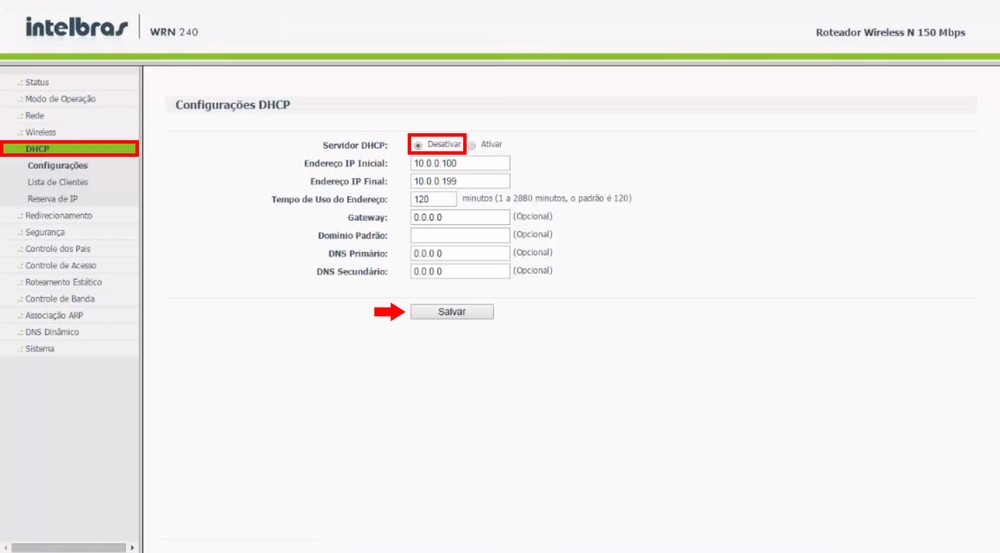1000x553 pixels.
Task: Click the Configurações DHCP heading
Action: 233,105
